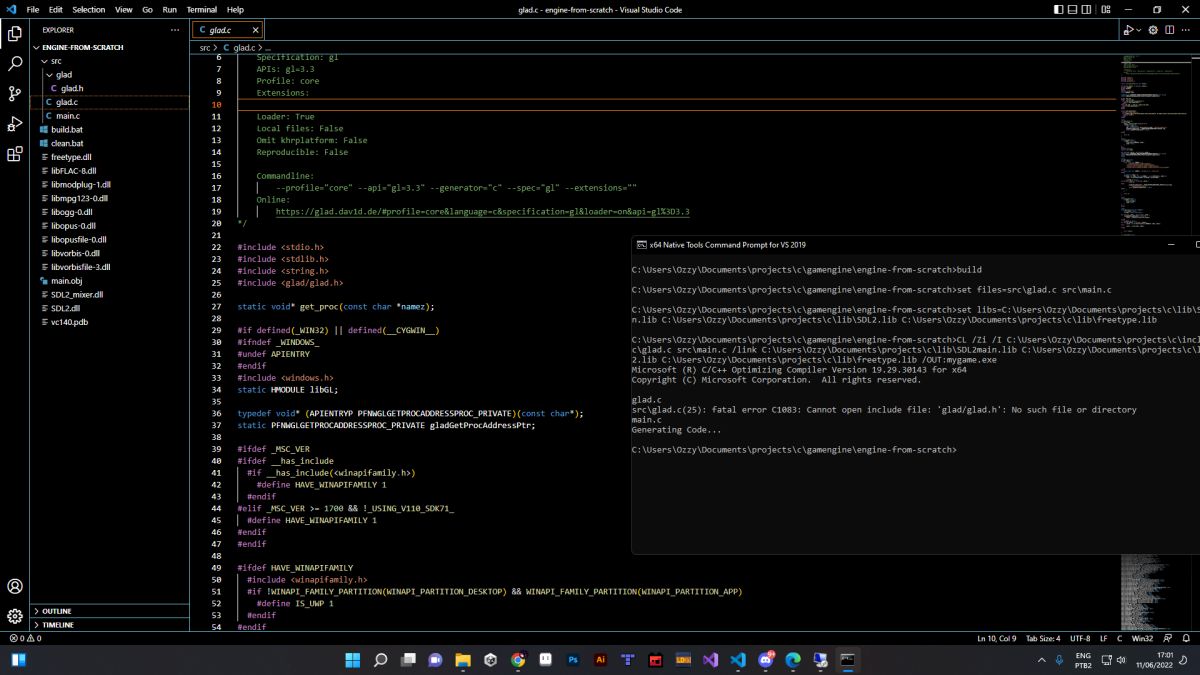Open Discord from the taskbar
1200x675 pixels.
coord(766,660)
